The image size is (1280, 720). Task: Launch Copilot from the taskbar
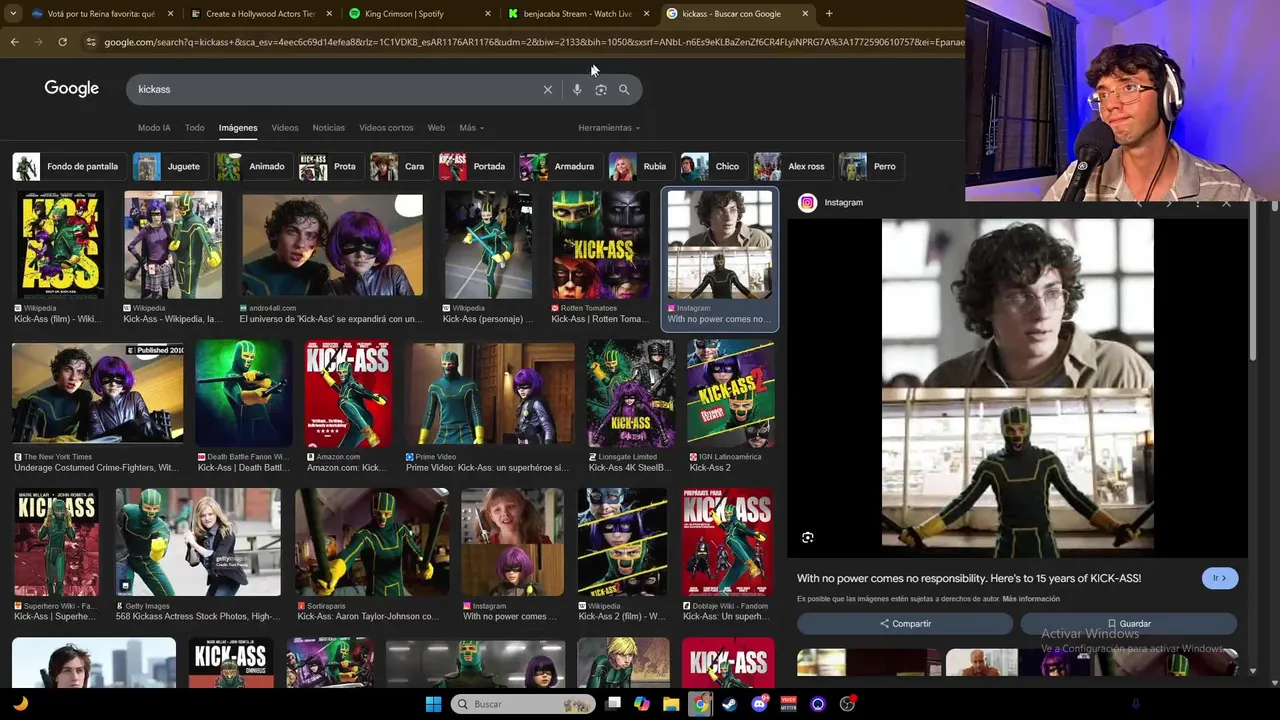pos(642,704)
